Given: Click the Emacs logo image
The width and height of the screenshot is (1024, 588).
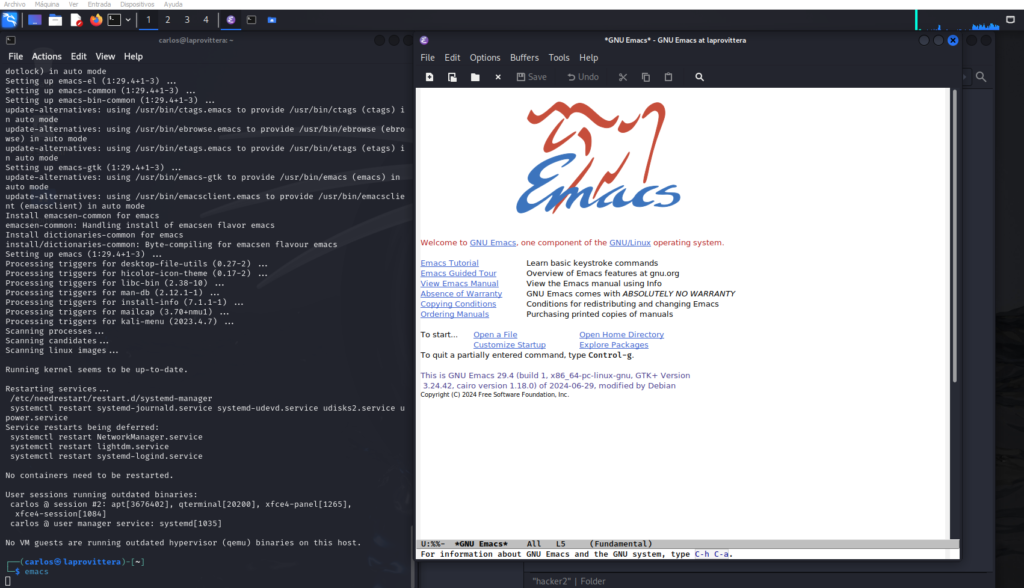Looking at the screenshot, I should click(x=598, y=158).
